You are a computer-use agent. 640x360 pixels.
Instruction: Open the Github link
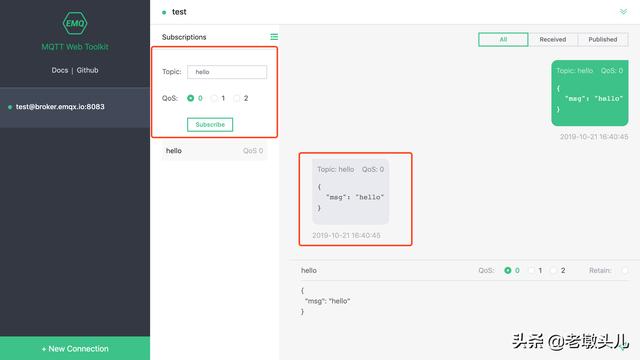87,70
